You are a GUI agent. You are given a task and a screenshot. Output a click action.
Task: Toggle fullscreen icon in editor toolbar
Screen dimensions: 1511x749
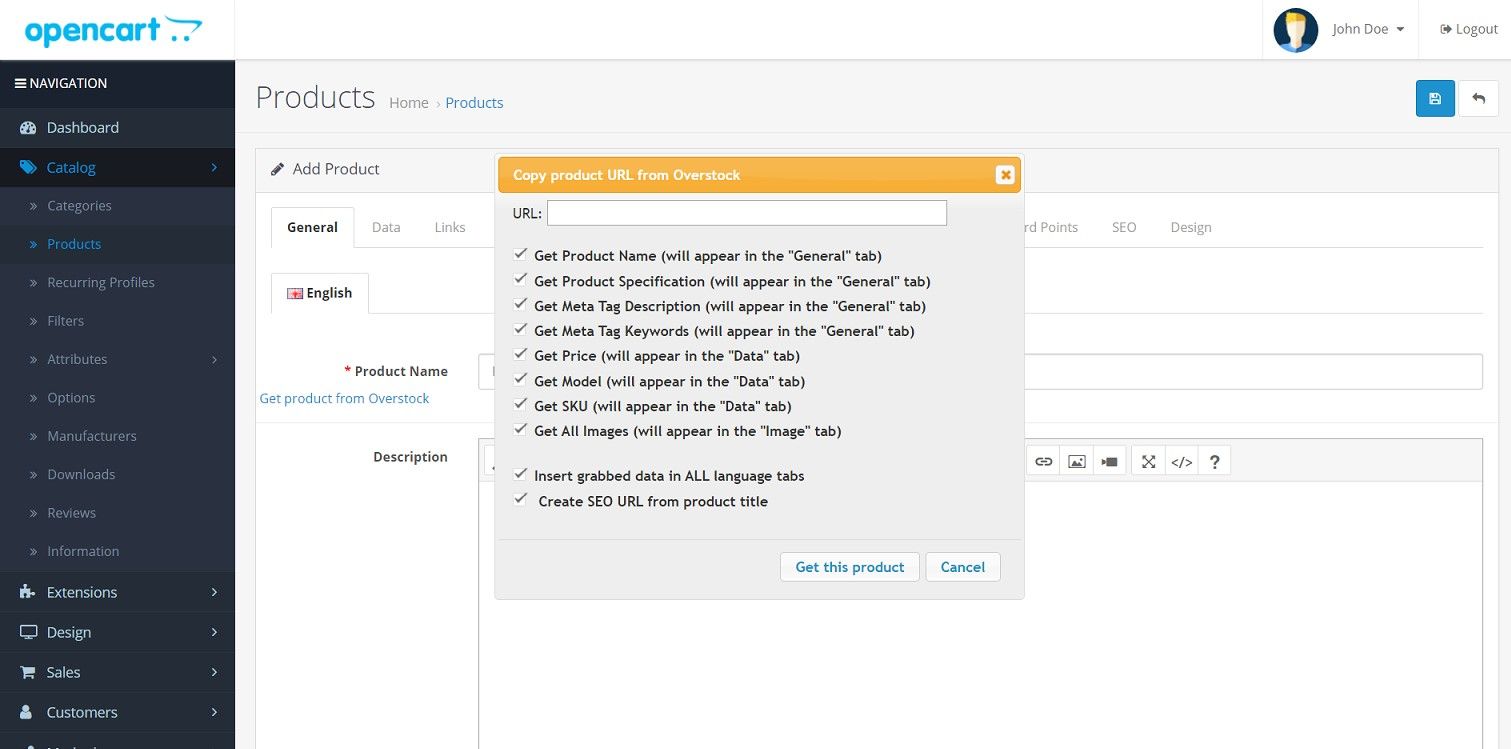[1148, 461]
